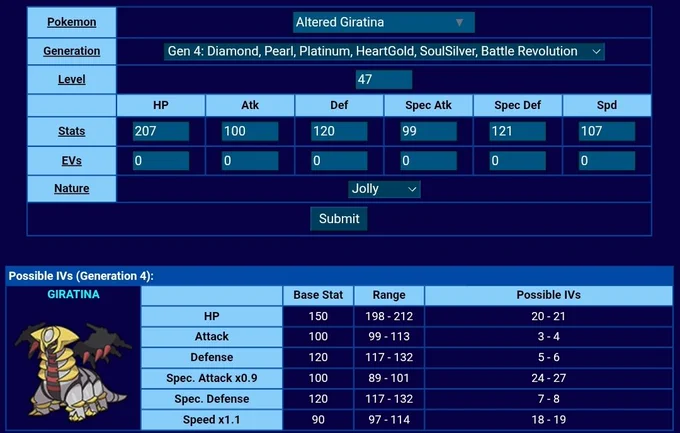
Task: Click the HP EVs input field
Action: tap(161, 161)
